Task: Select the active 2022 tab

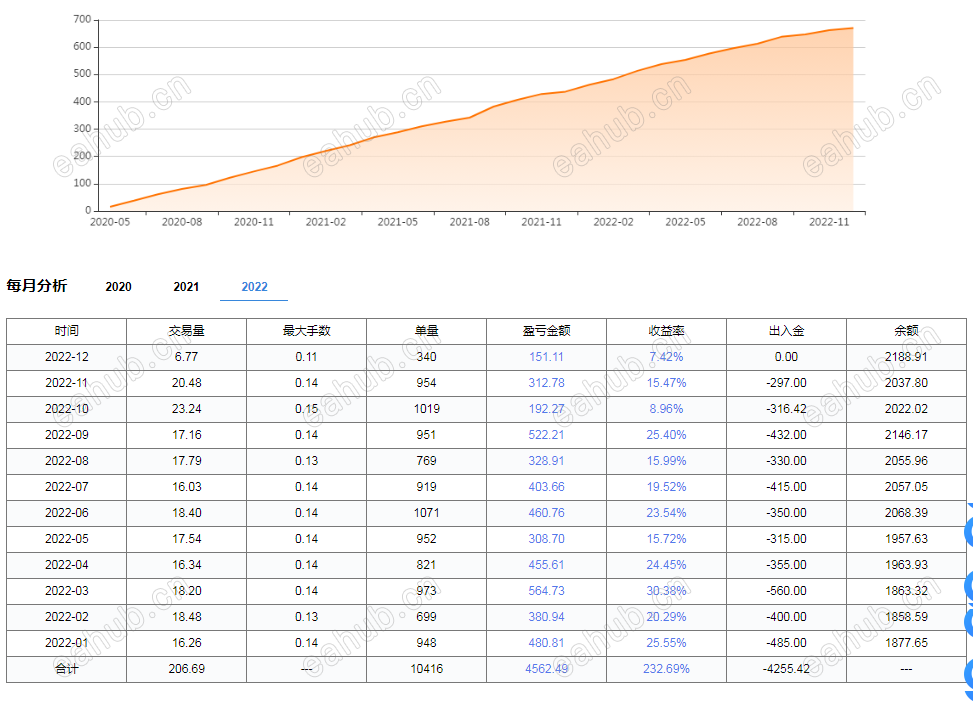Action: 254,287
